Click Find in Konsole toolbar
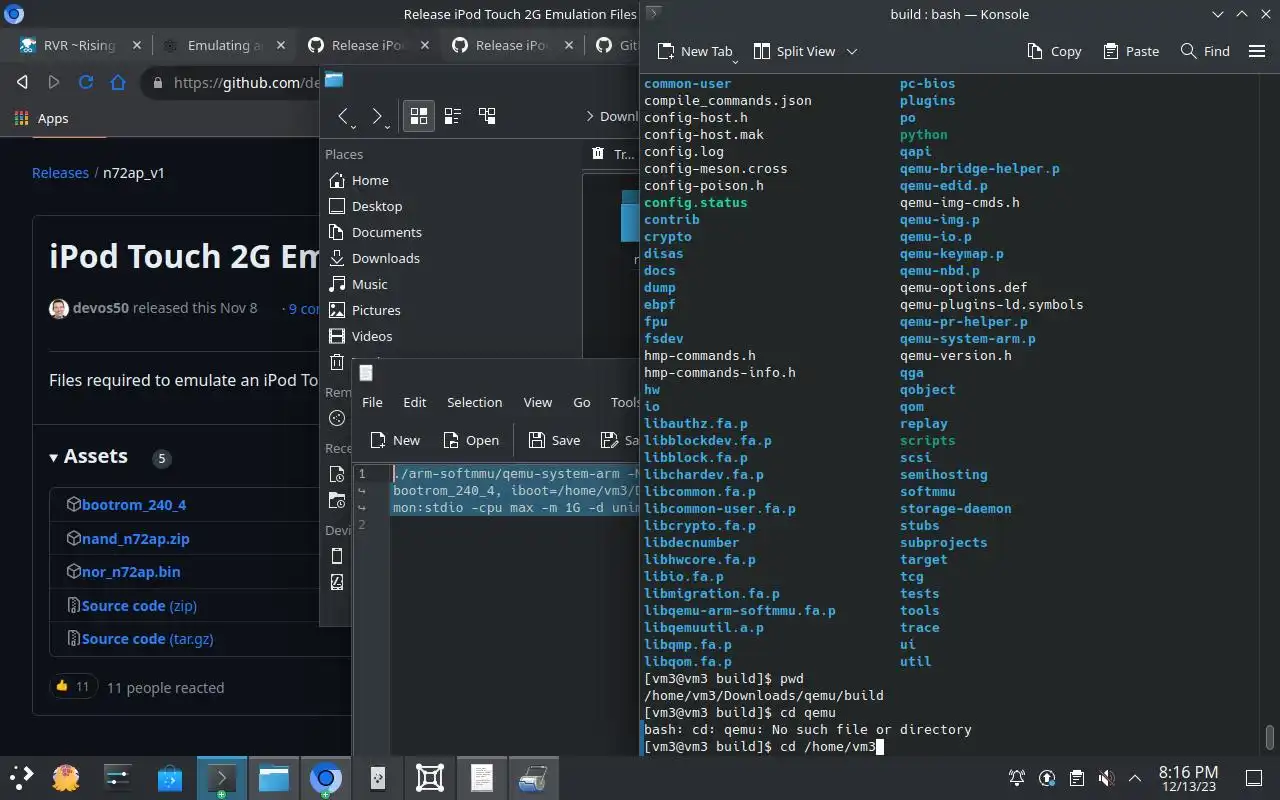The height and width of the screenshot is (800, 1280). [x=1205, y=51]
